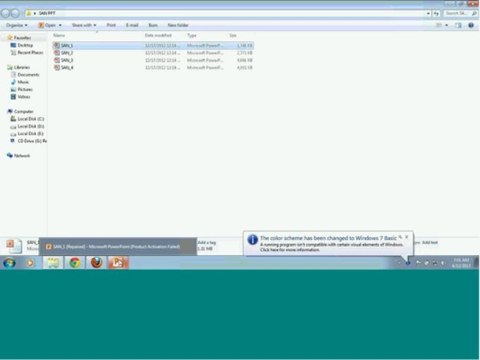Select the SAN_4 file
Screen dimensions: 480x360
click(153, 68)
